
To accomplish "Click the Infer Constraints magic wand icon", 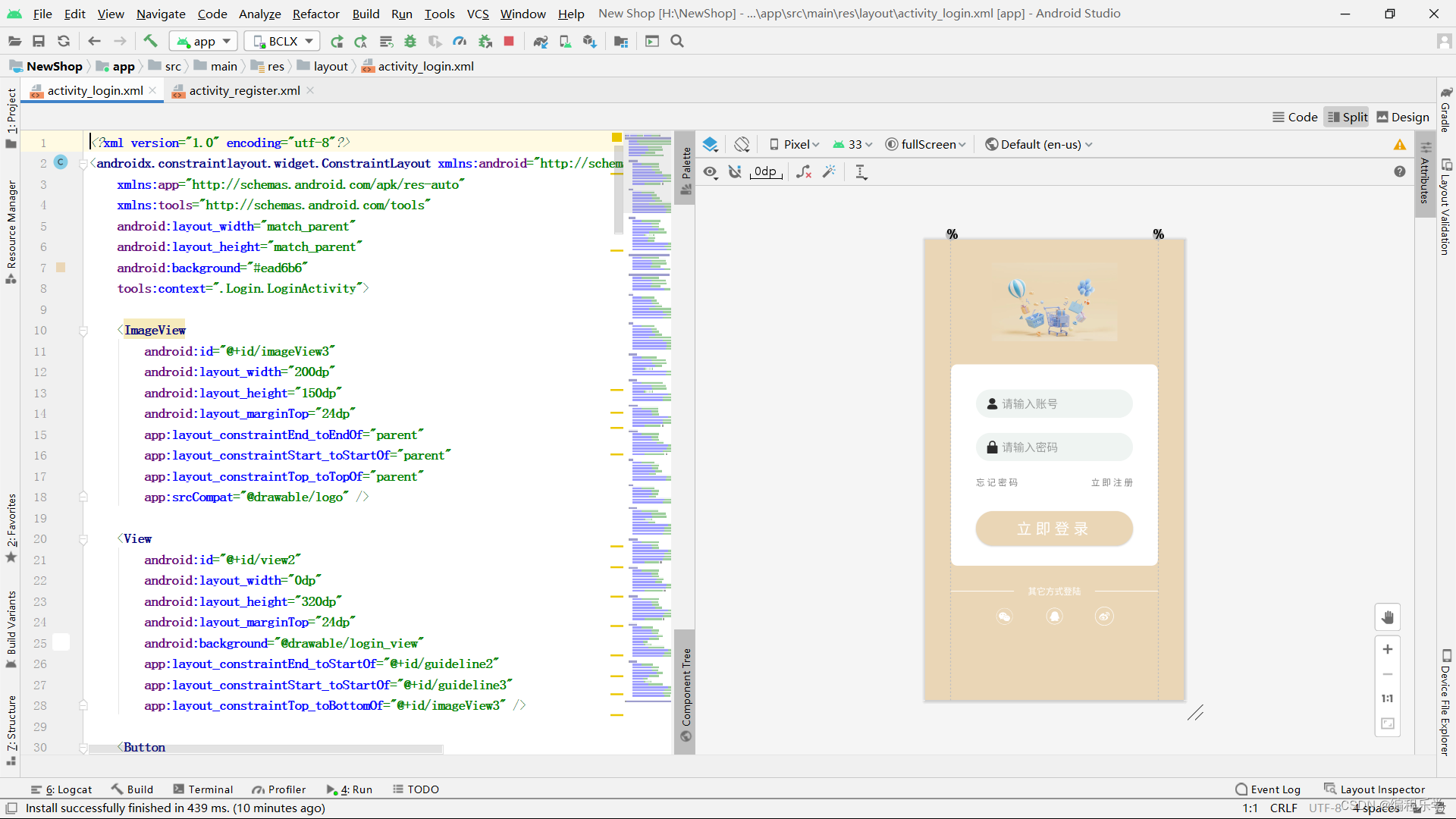I will [829, 172].
